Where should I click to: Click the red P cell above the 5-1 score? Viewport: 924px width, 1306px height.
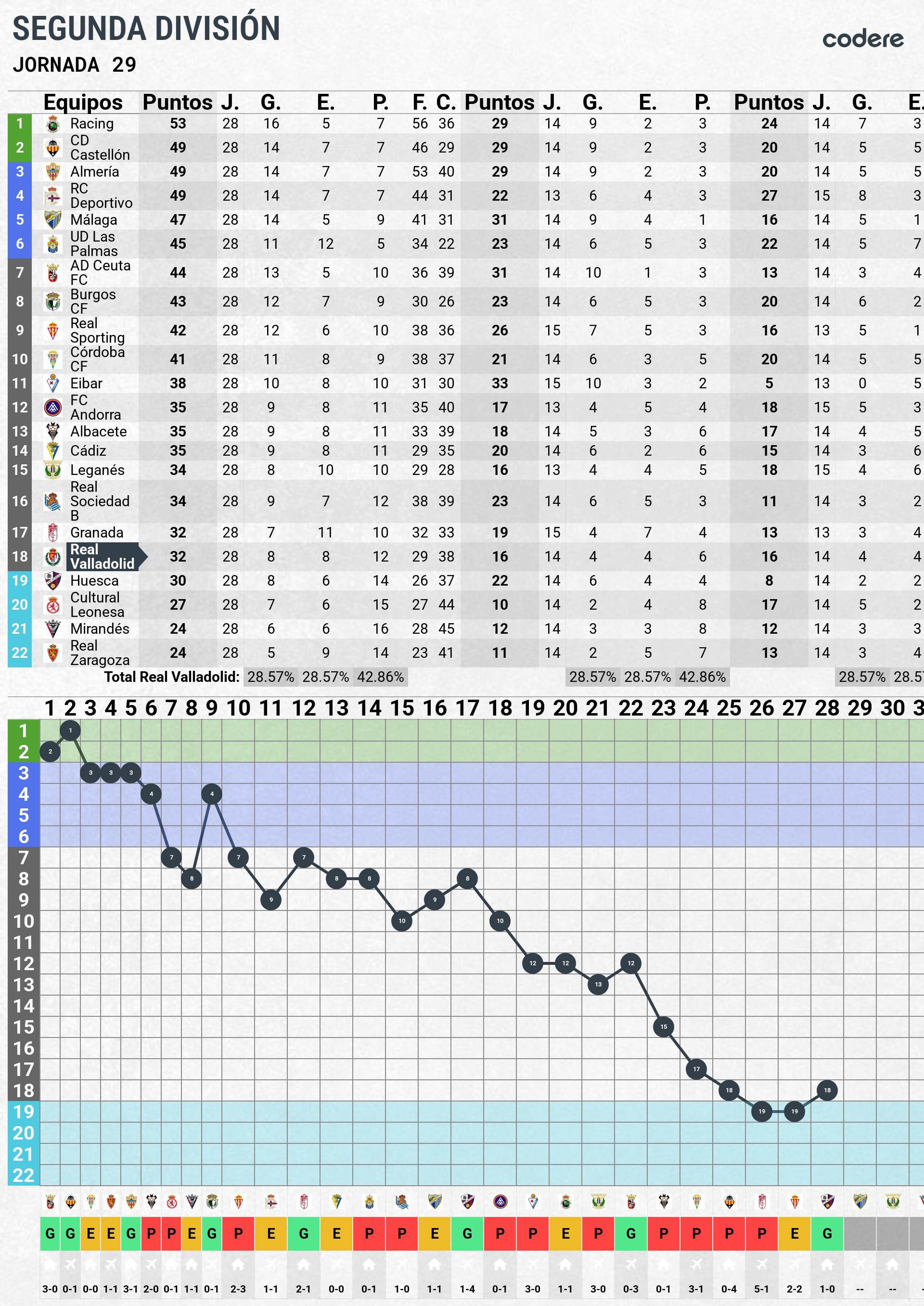[x=761, y=1233]
